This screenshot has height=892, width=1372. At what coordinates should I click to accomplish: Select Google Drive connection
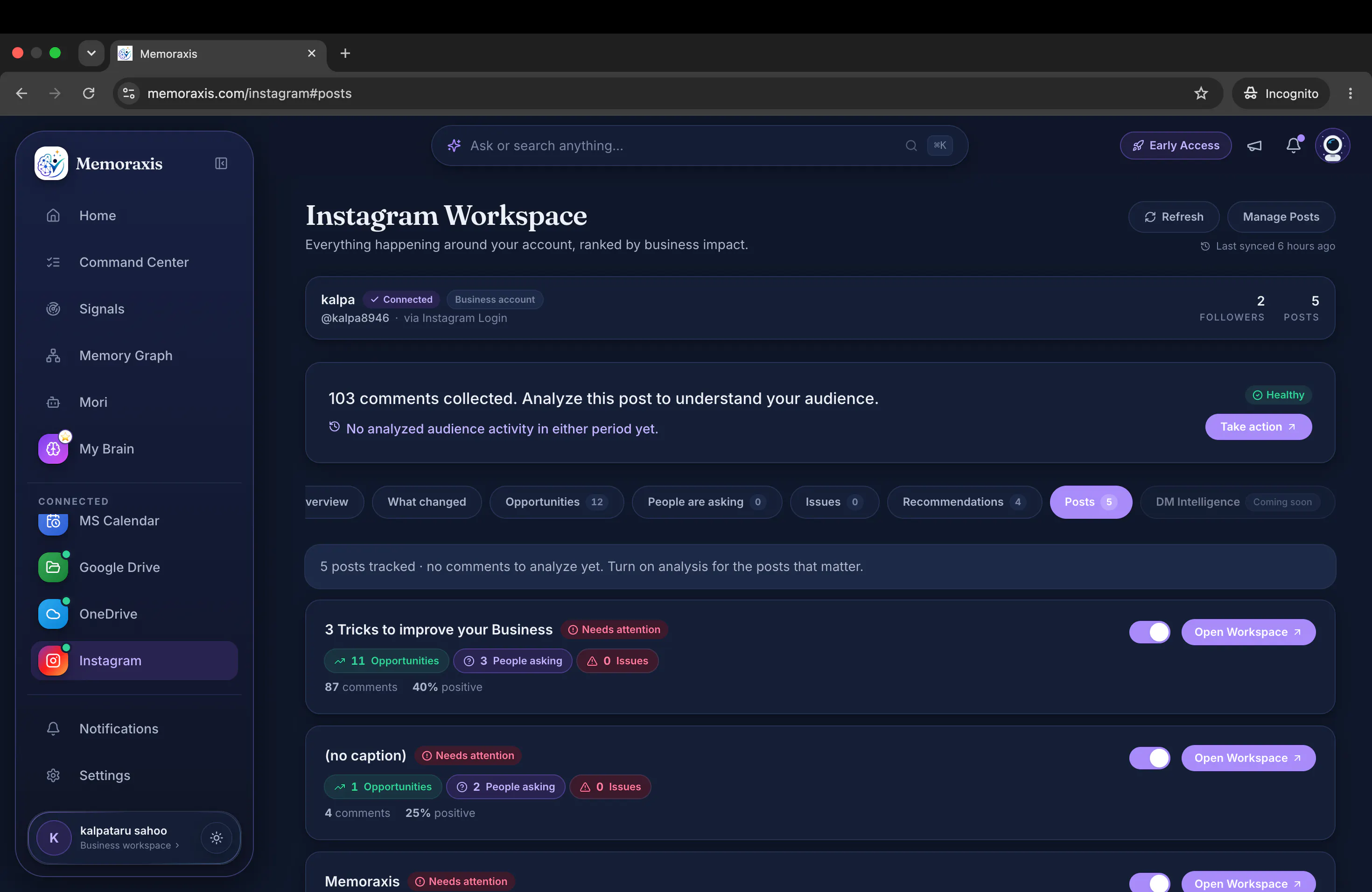(x=134, y=568)
